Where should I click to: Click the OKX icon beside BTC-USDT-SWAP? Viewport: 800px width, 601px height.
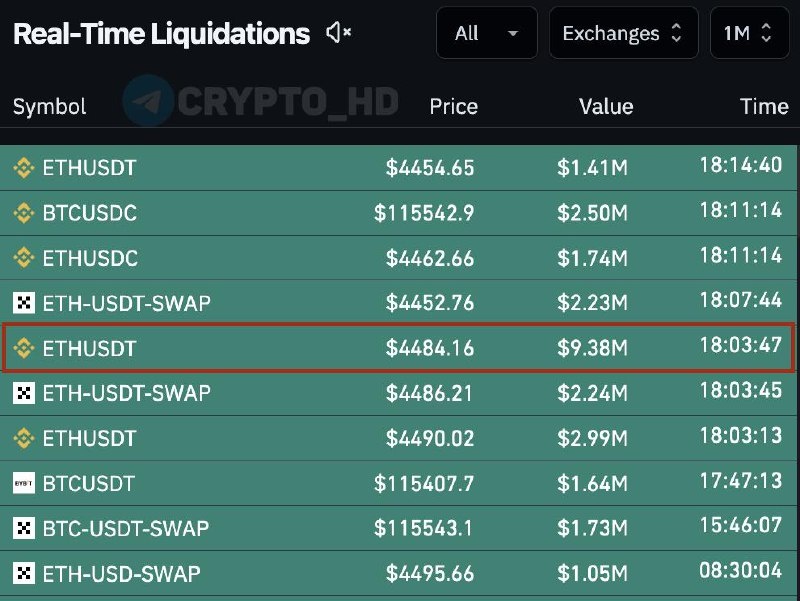(23, 529)
